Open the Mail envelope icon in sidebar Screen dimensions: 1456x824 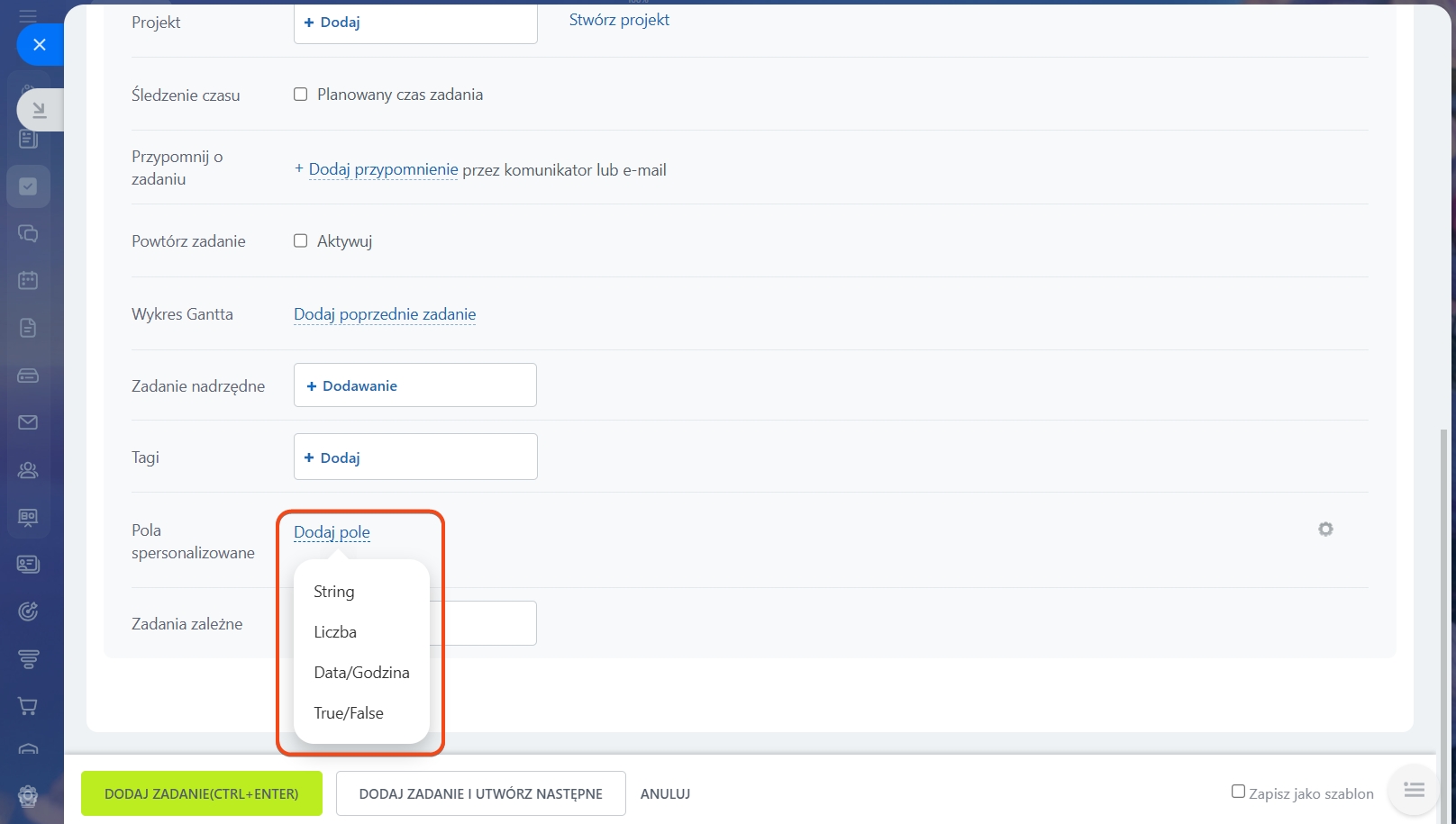(x=28, y=422)
